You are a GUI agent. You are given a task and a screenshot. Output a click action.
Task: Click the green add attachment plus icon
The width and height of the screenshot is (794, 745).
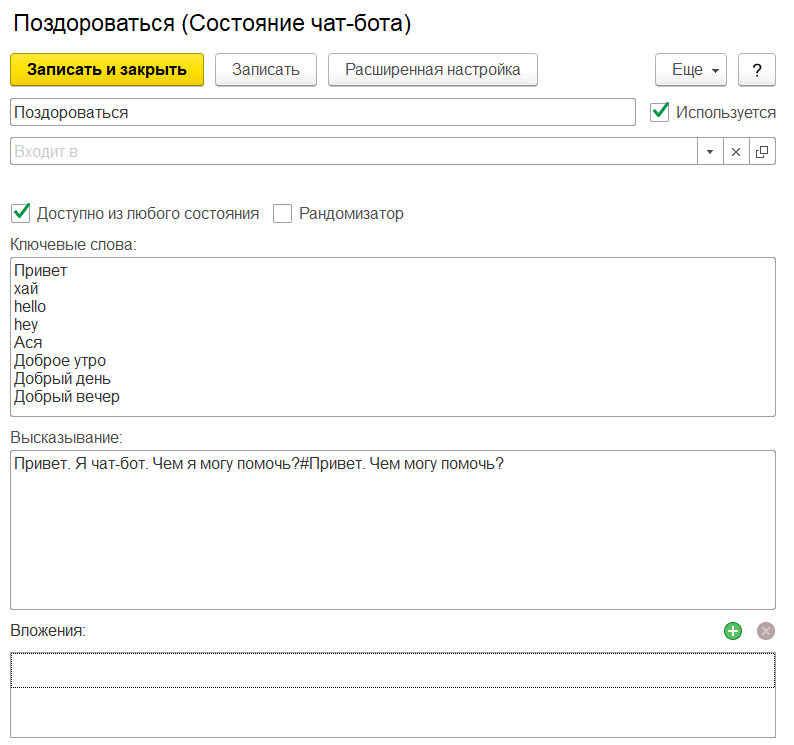coord(733,631)
